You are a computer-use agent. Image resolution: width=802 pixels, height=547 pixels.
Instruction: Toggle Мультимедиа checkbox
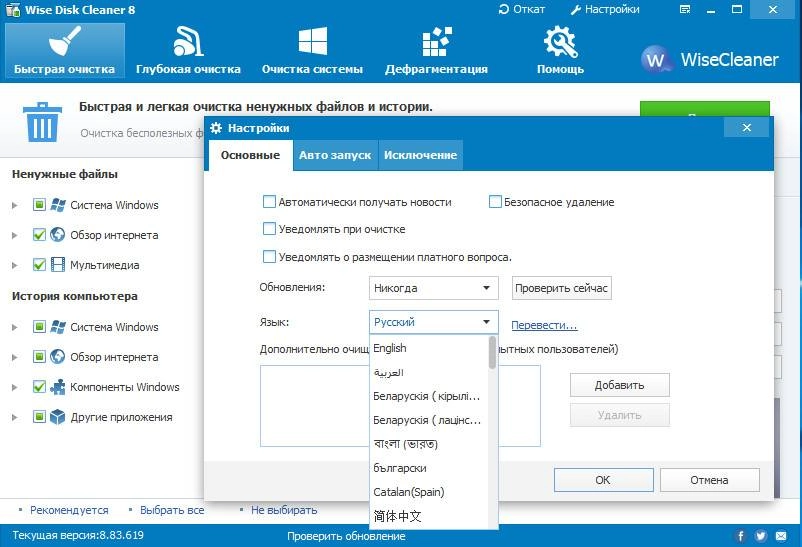39,265
